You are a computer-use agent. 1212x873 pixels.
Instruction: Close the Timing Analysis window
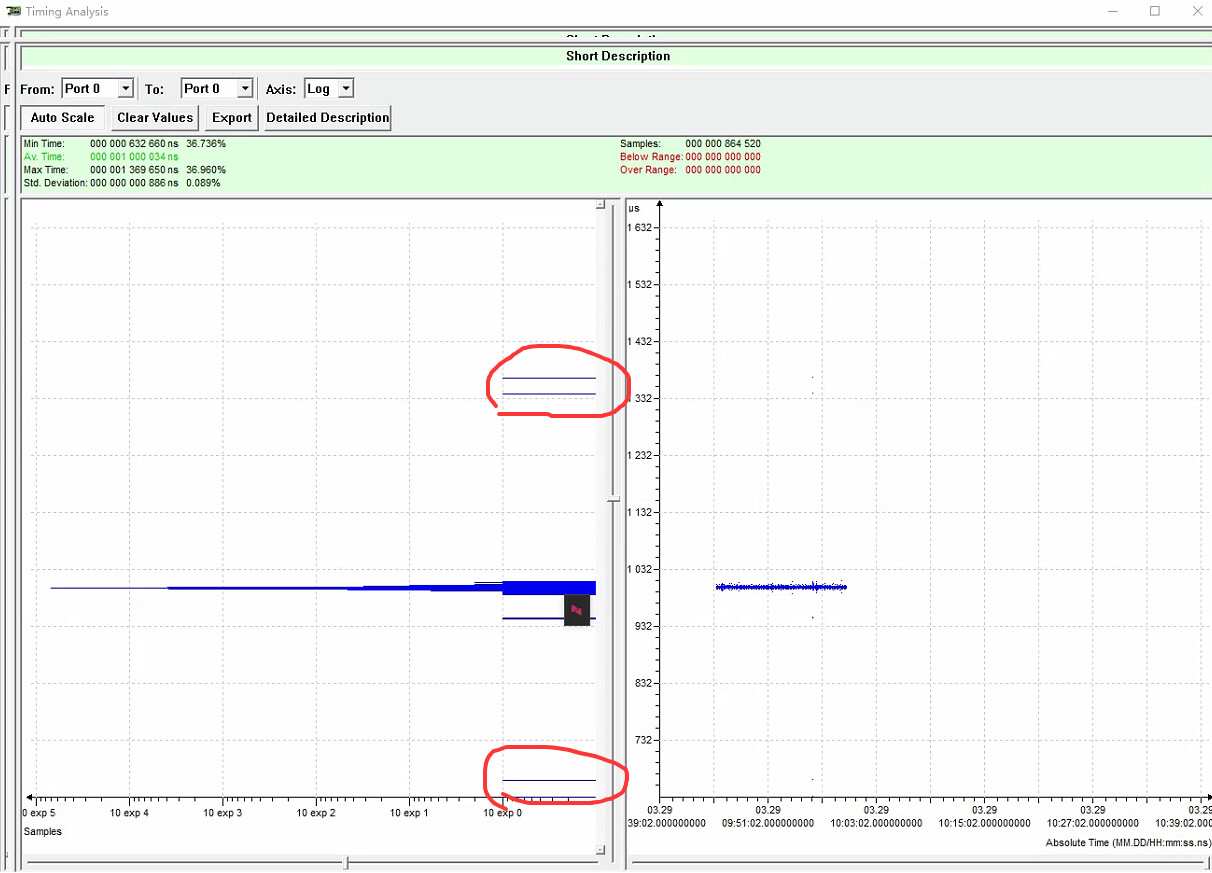[1195, 11]
